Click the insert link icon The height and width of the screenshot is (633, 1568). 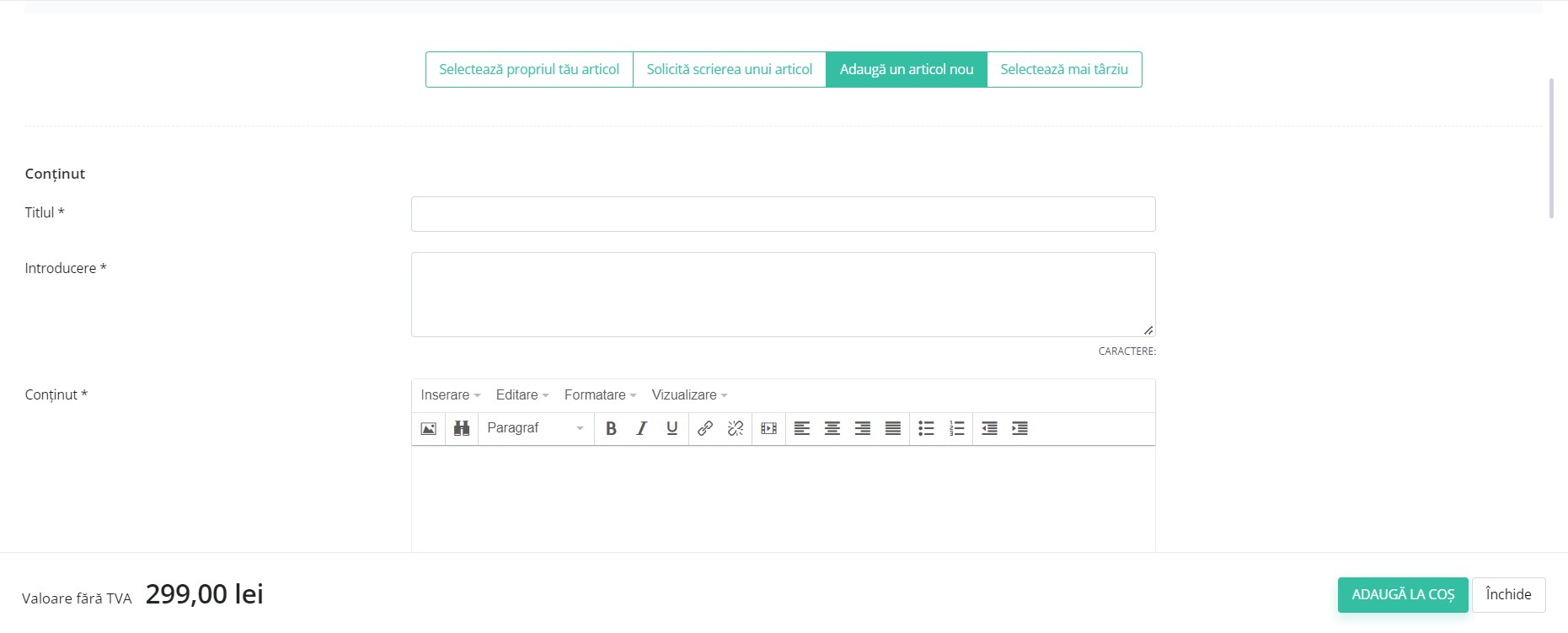[x=705, y=428]
